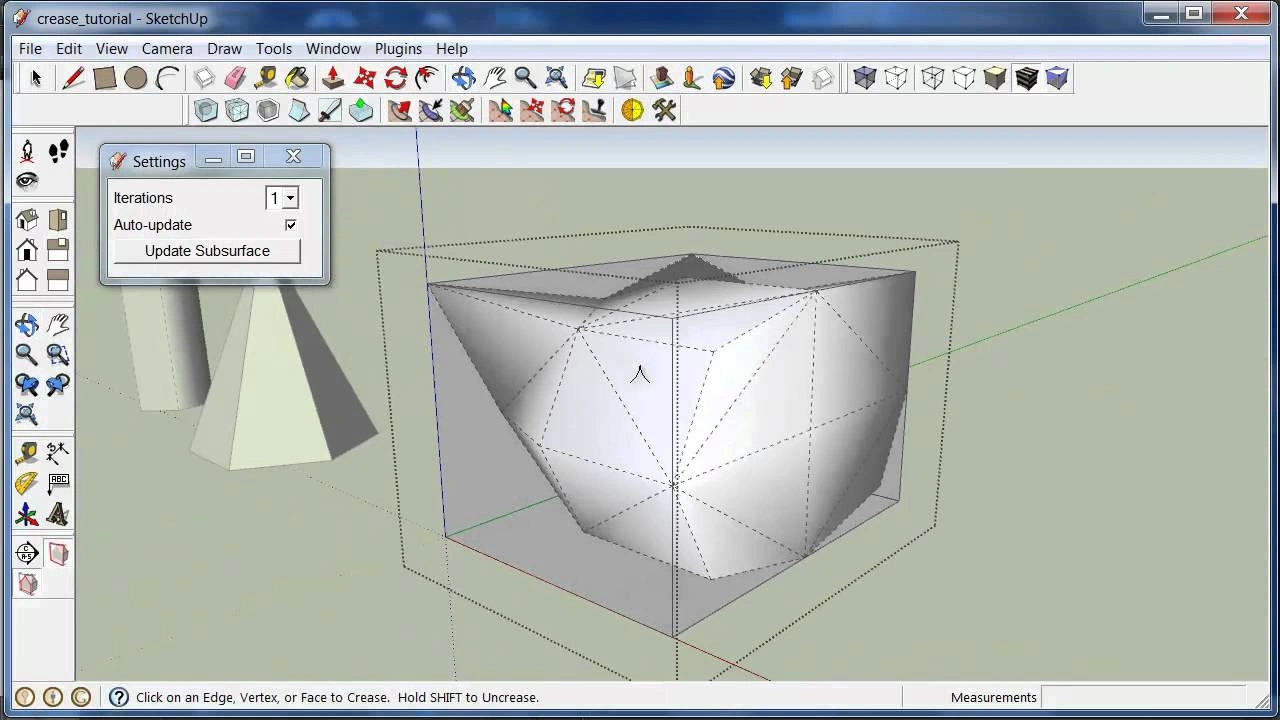Select the red Move tool
The width and height of the screenshot is (1280, 720).
(x=365, y=78)
